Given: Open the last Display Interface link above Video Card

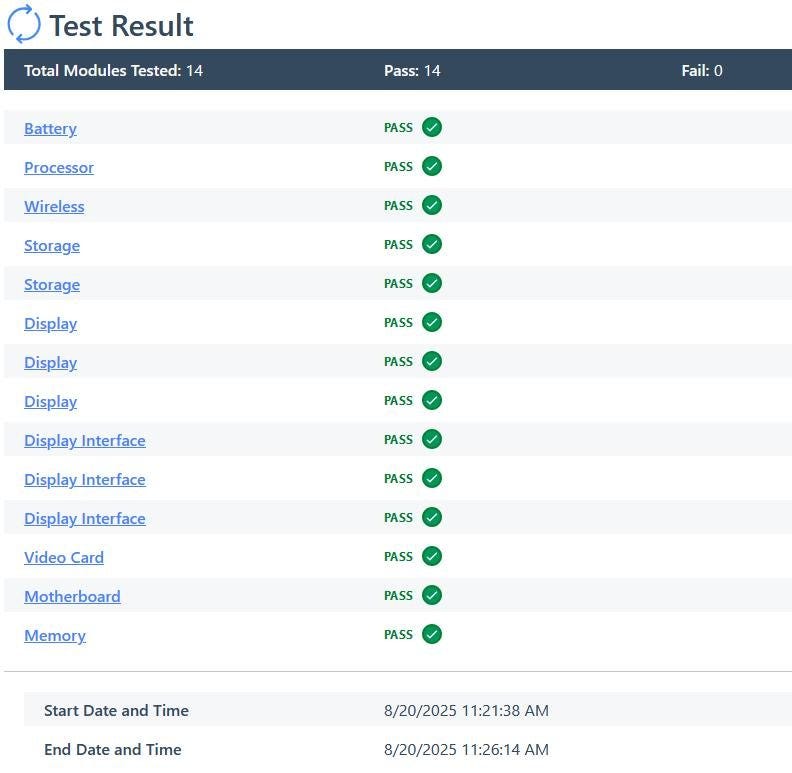Looking at the screenshot, I should [85, 519].
